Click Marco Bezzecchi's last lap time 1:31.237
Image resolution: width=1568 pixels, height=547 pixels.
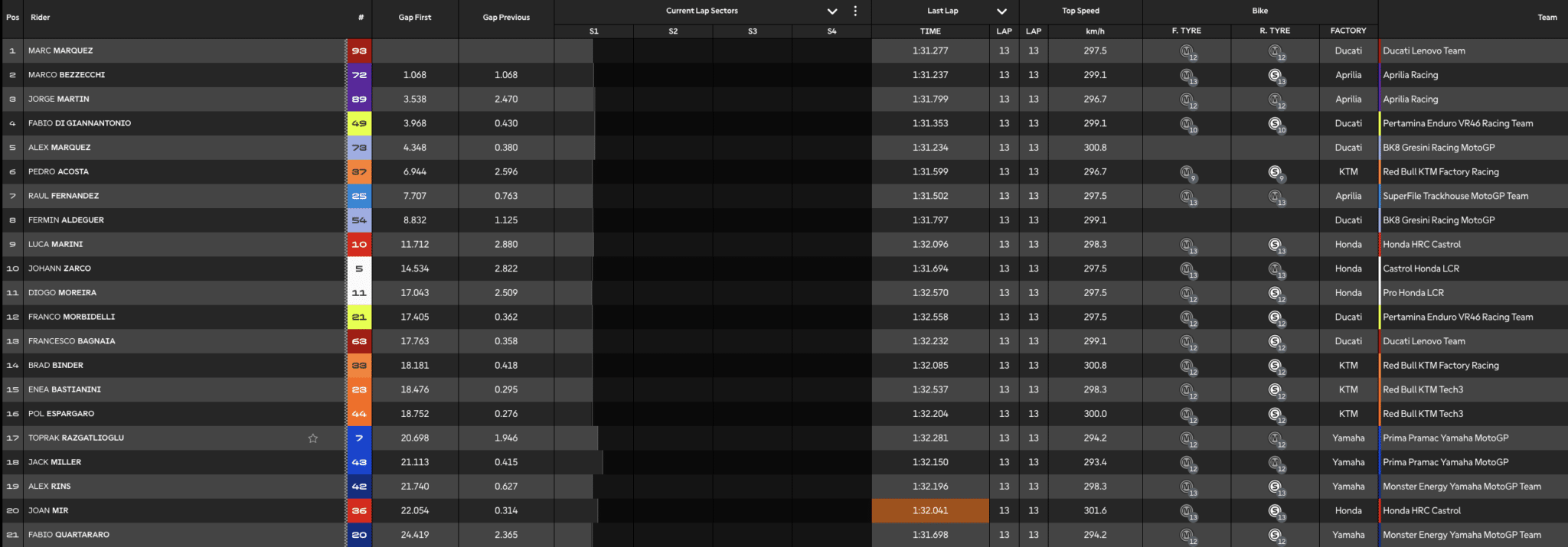pos(930,75)
